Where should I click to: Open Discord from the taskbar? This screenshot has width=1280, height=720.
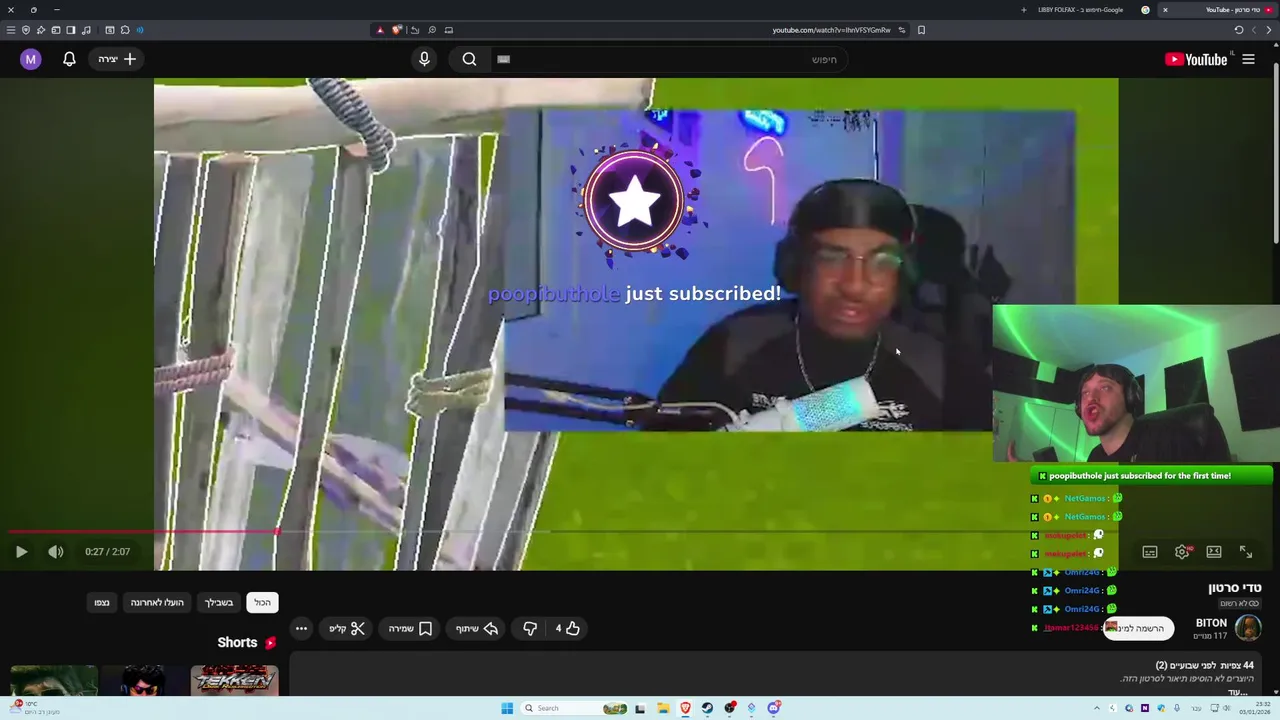[x=773, y=708]
